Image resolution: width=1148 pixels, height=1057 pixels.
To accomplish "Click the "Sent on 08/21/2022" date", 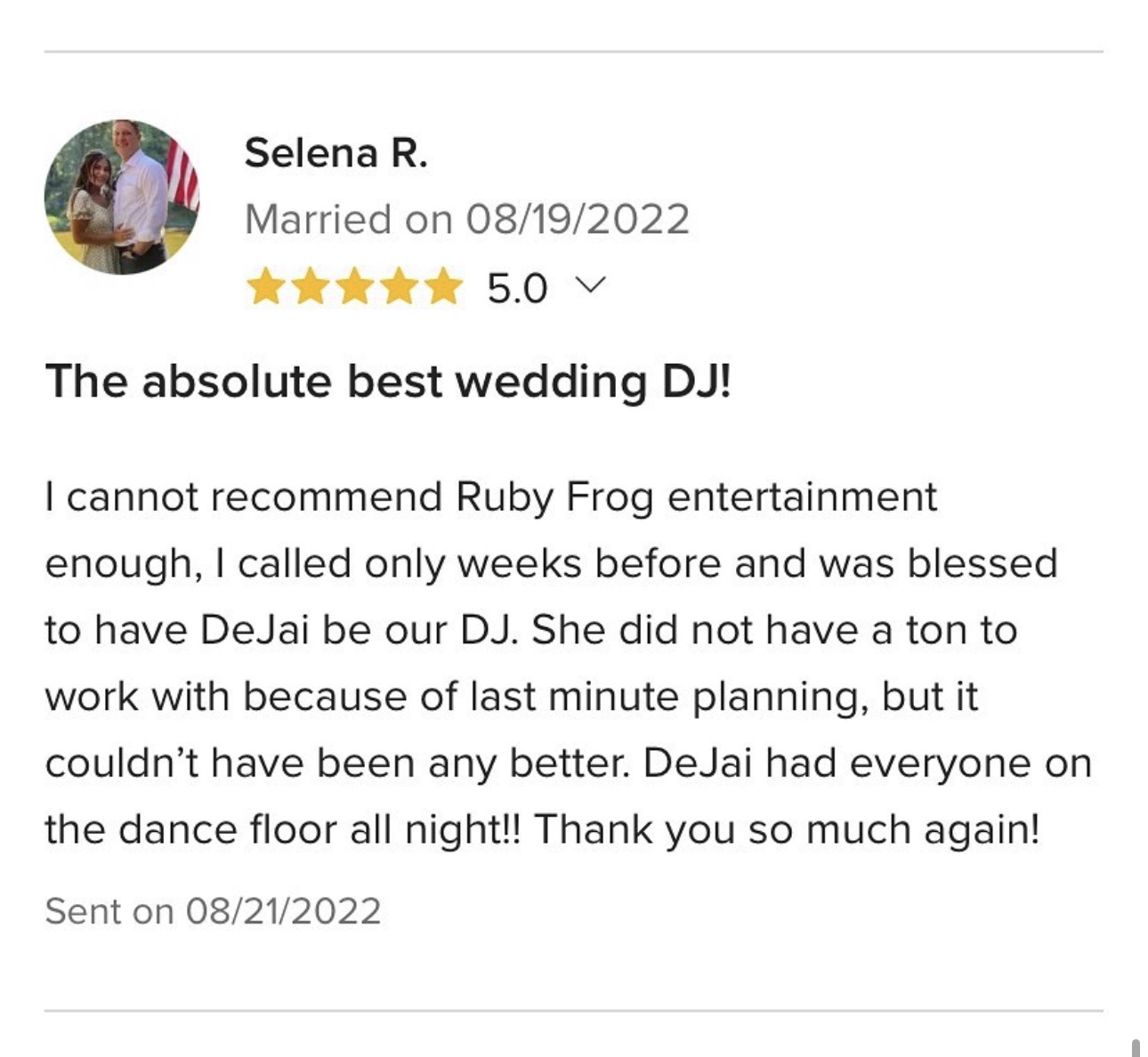I will point(213,911).
